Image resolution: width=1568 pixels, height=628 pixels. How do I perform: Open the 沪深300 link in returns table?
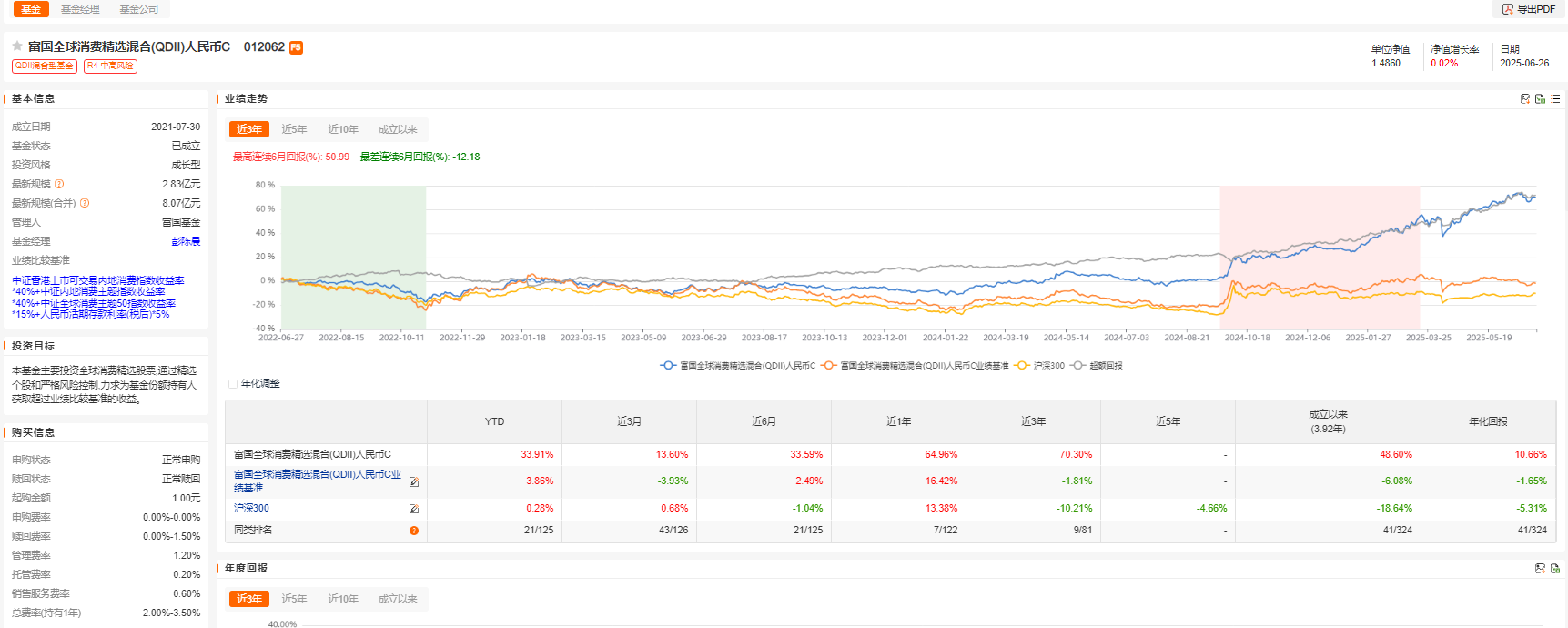point(251,509)
